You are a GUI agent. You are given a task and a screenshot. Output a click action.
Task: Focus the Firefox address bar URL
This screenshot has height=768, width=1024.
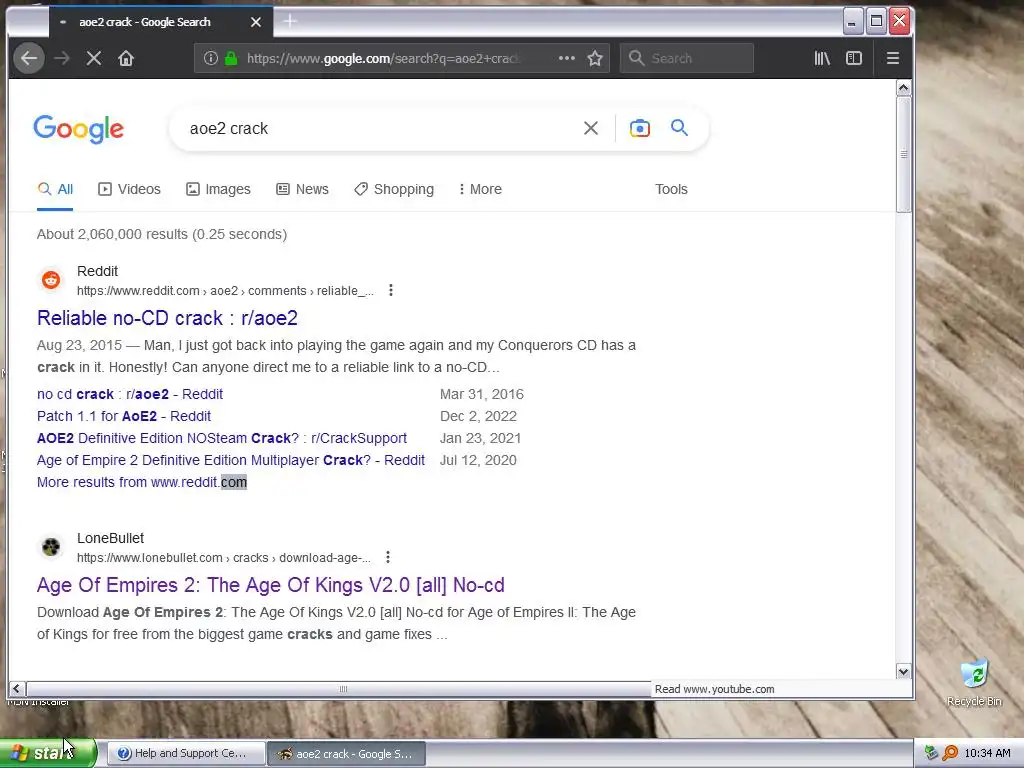click(385, 58)
